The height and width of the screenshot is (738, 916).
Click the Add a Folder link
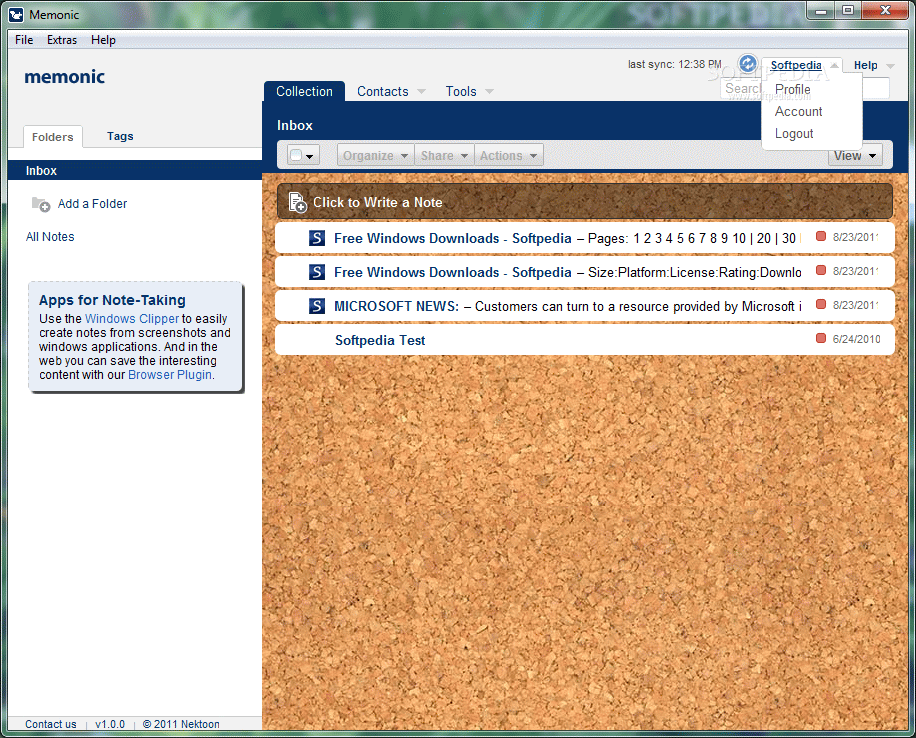pyautogui.click(x=92, y=204)
